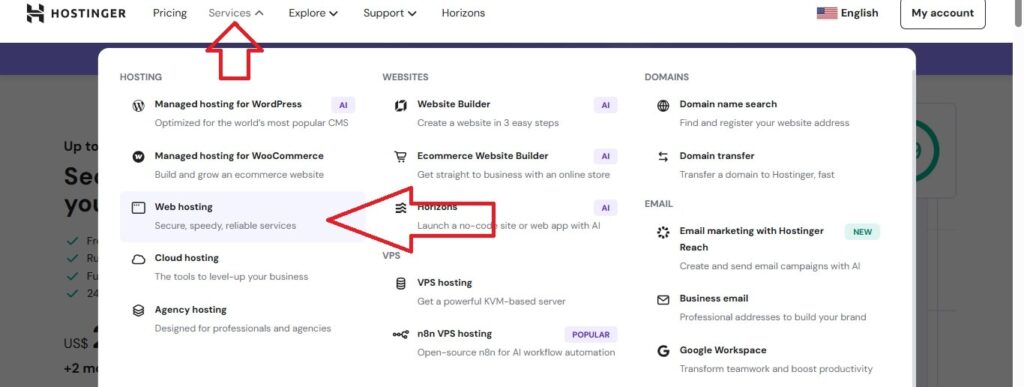Expand the Explore dropdown menu
1024x387 pixels.
pyautogui.click(x=313, y=13)
